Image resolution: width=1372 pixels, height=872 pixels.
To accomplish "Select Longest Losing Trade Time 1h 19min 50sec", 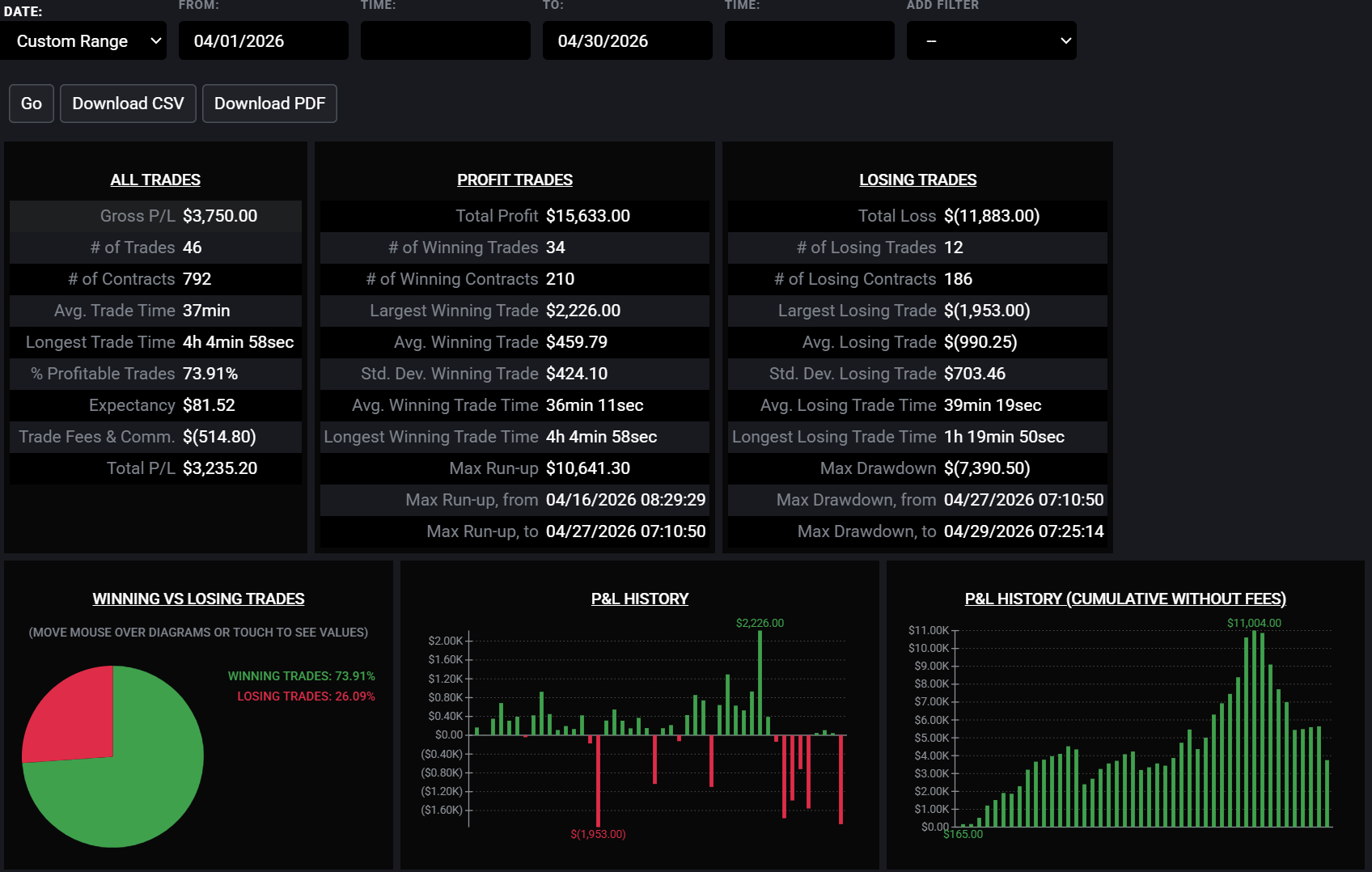I will coord(1004,437).
